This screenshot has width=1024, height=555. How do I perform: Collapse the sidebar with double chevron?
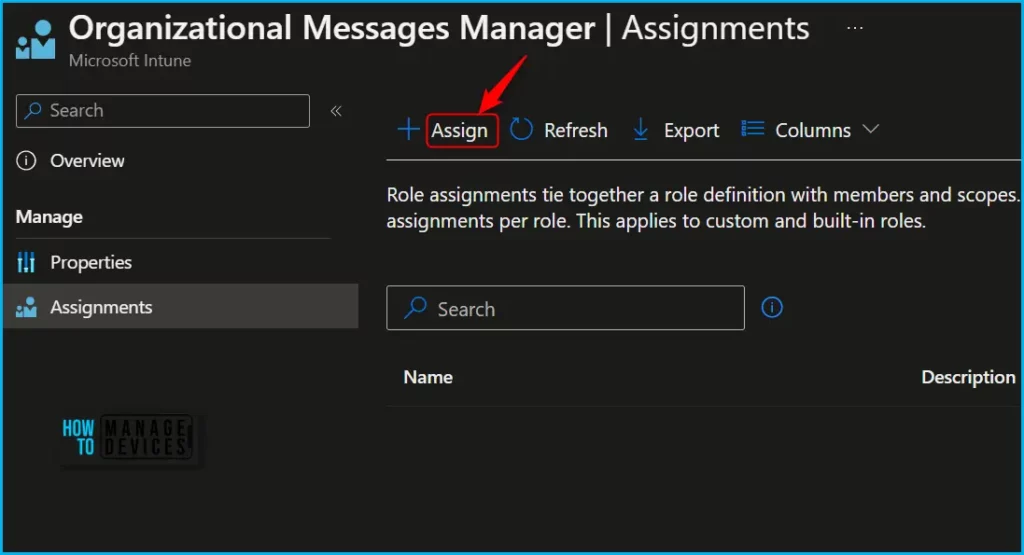click(x=336, y=111)
